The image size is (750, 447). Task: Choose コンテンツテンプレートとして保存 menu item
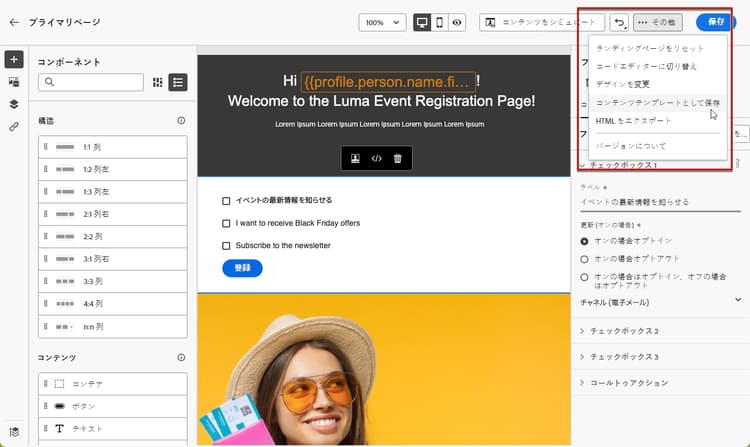click(x=658, y=103)
